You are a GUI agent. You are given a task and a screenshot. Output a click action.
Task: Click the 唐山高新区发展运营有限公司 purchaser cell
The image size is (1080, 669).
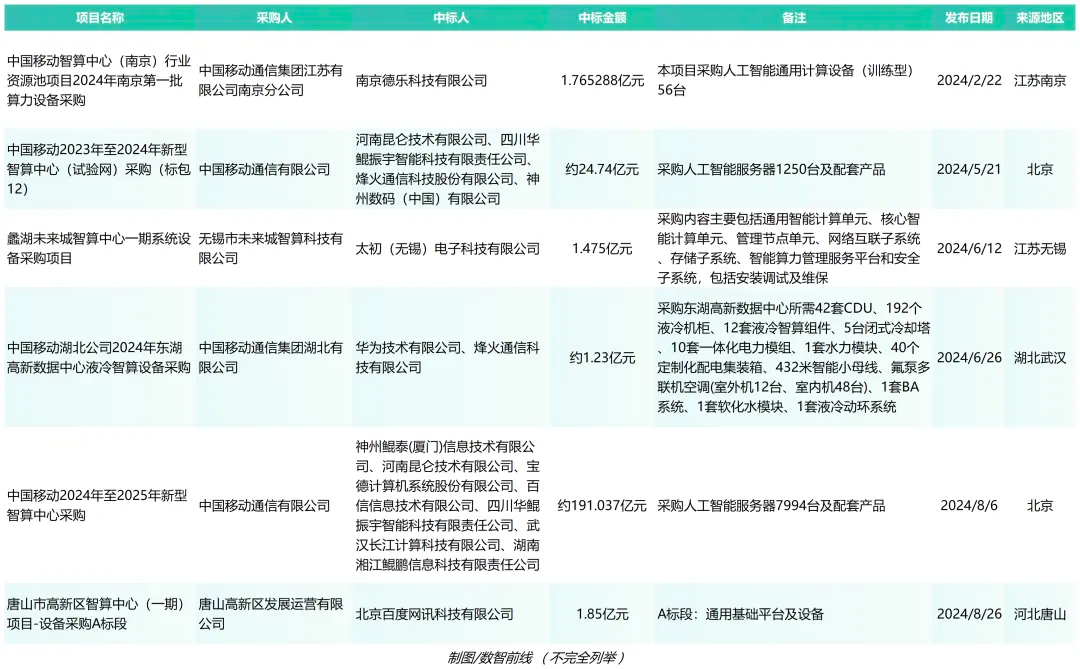270,614
